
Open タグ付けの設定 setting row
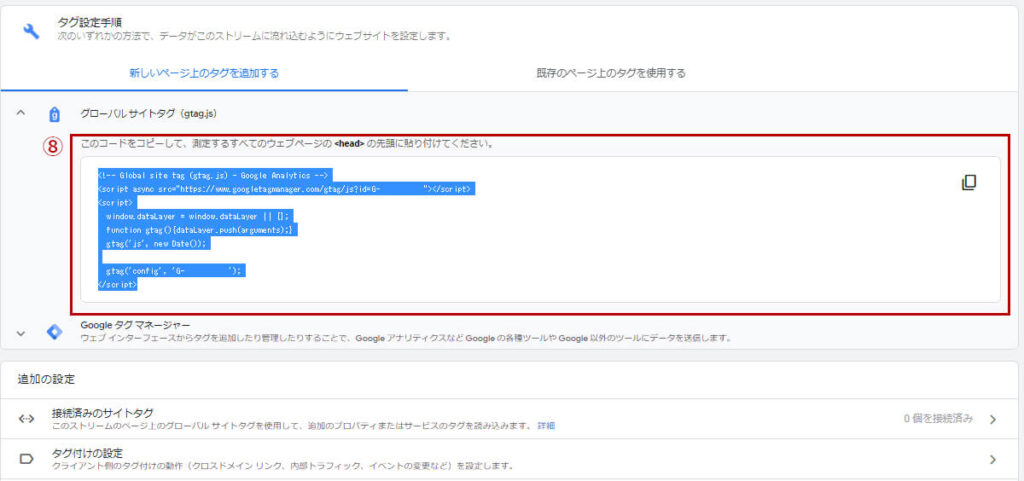pos(509,459)
